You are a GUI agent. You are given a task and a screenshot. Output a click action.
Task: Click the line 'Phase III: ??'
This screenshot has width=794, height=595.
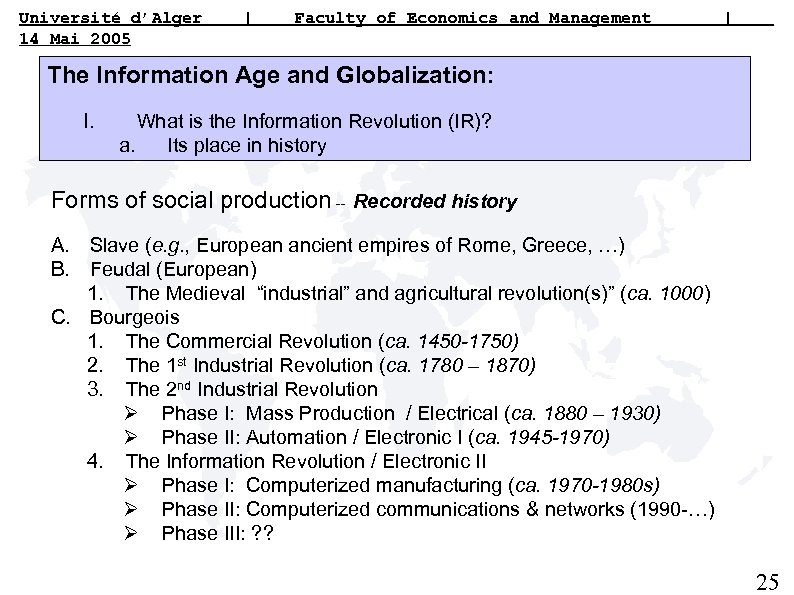(218, 533)
